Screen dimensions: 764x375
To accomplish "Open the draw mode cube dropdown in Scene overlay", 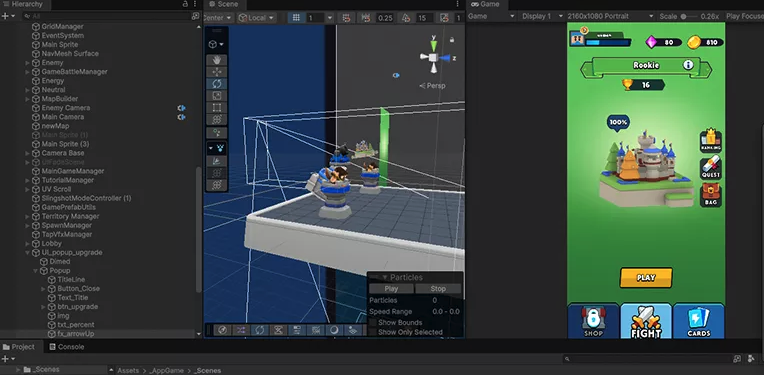I will tap(216, 44).
